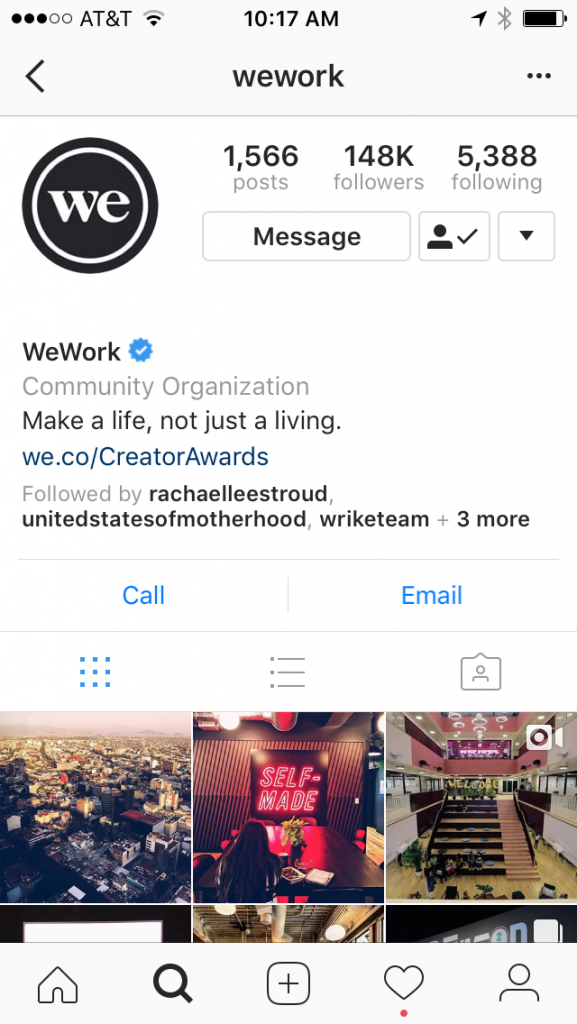The width and height of the screenshot is (577, 1024).
Task: Open the we.co/CreatorAwards link
Action: click(x=145, y=456)
